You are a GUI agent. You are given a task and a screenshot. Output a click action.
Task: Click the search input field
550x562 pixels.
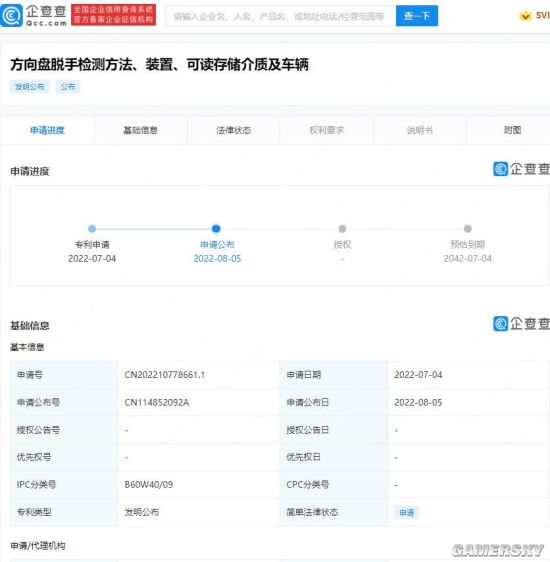click(x=281, y=16)
